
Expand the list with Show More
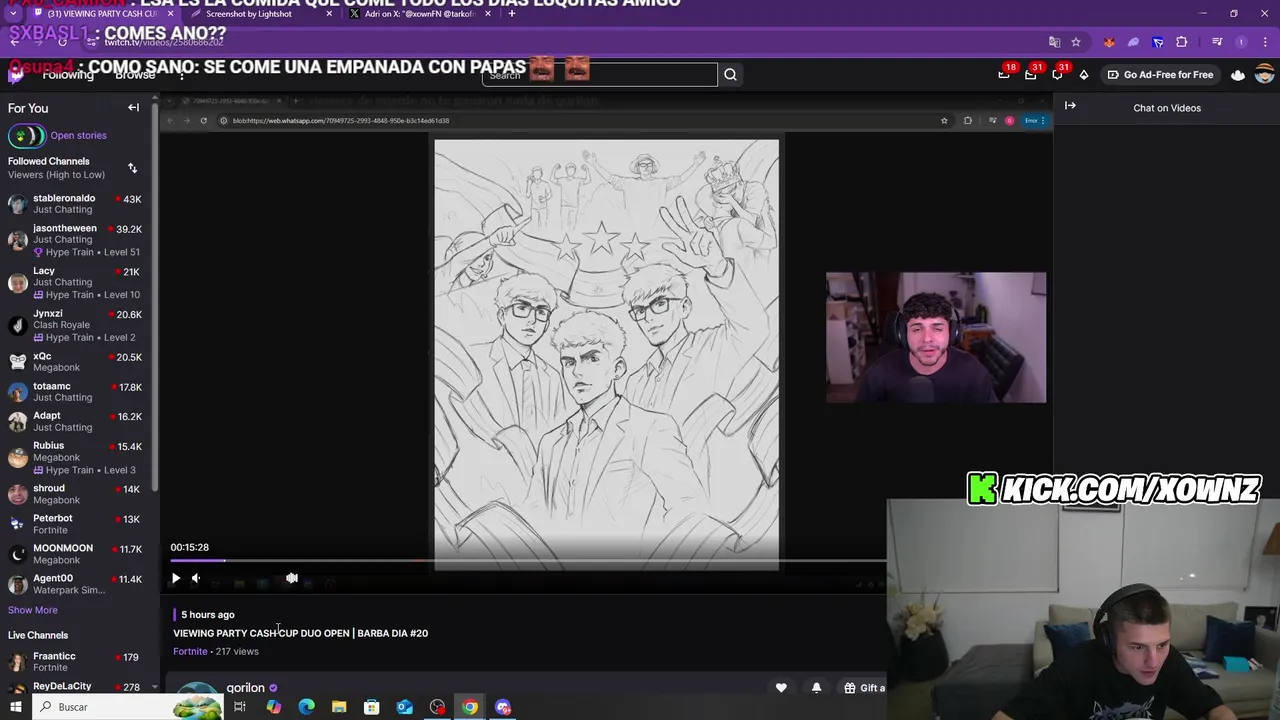click(x=33, y=610)
